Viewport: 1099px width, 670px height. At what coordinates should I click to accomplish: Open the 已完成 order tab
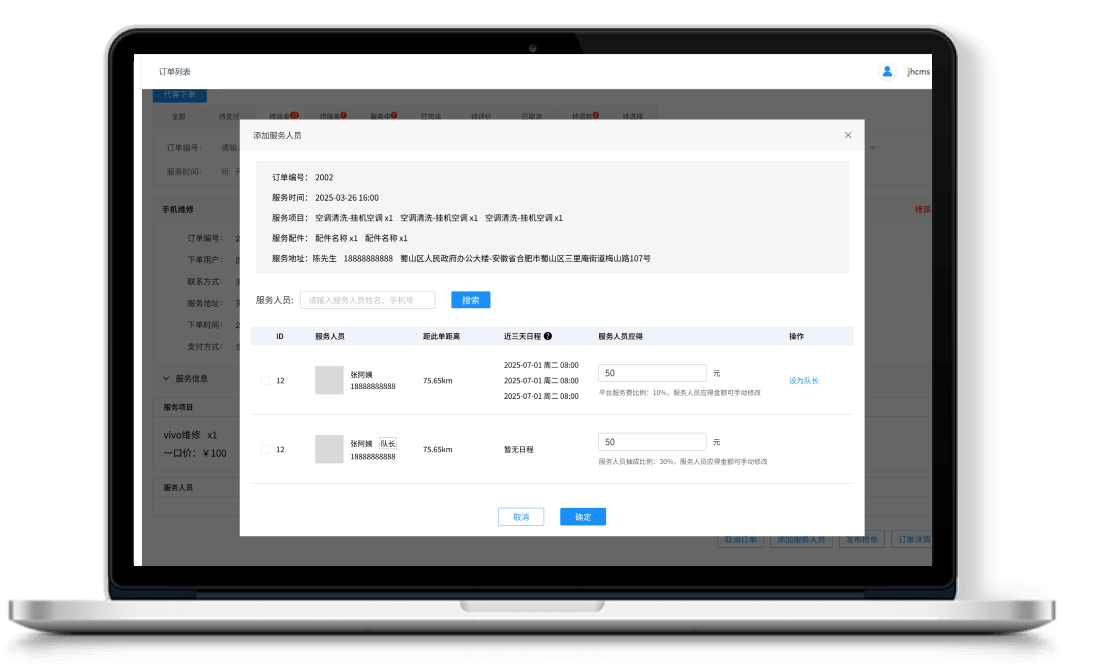[430, 116]
